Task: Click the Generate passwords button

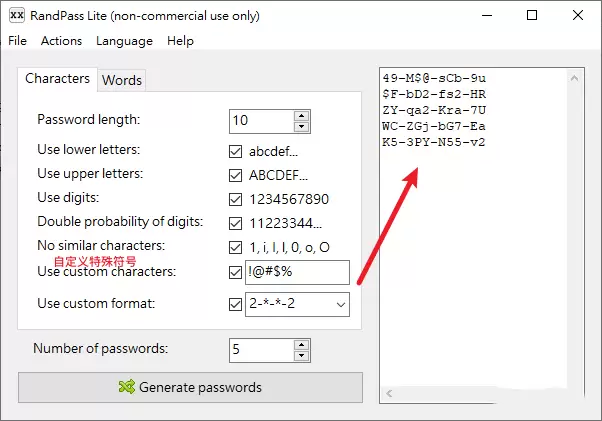Action: (190, 387)
